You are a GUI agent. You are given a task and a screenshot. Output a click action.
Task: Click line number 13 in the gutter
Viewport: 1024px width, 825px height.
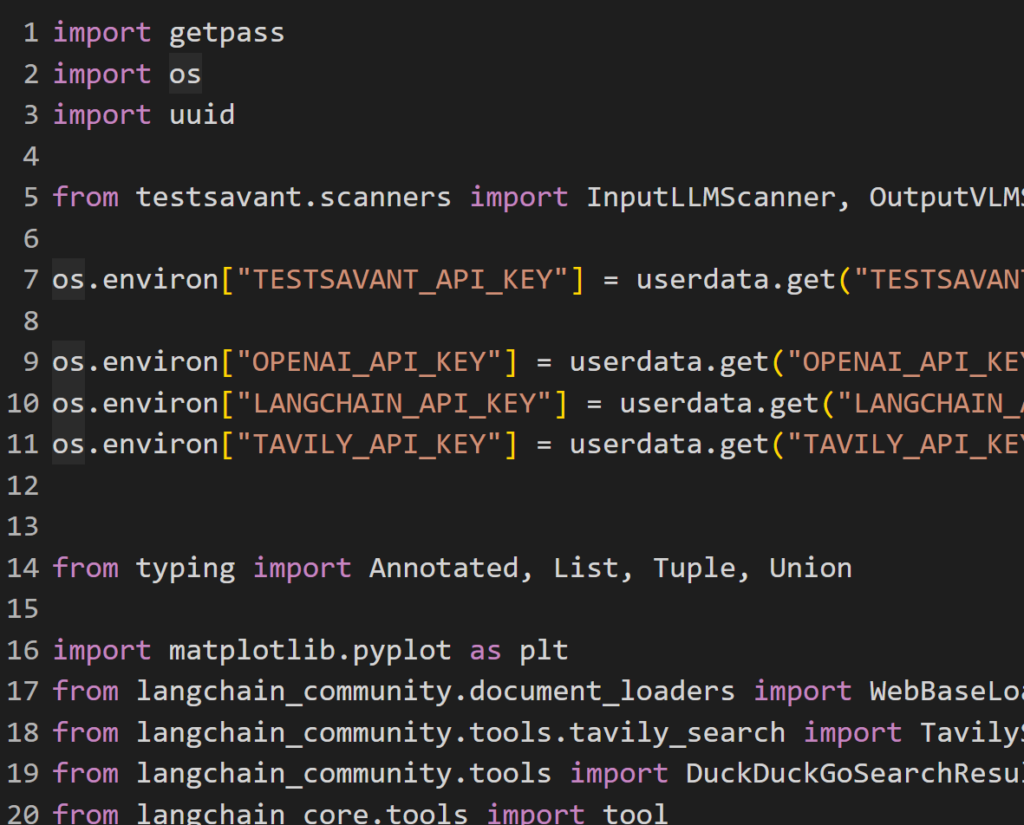pos(22,526)
